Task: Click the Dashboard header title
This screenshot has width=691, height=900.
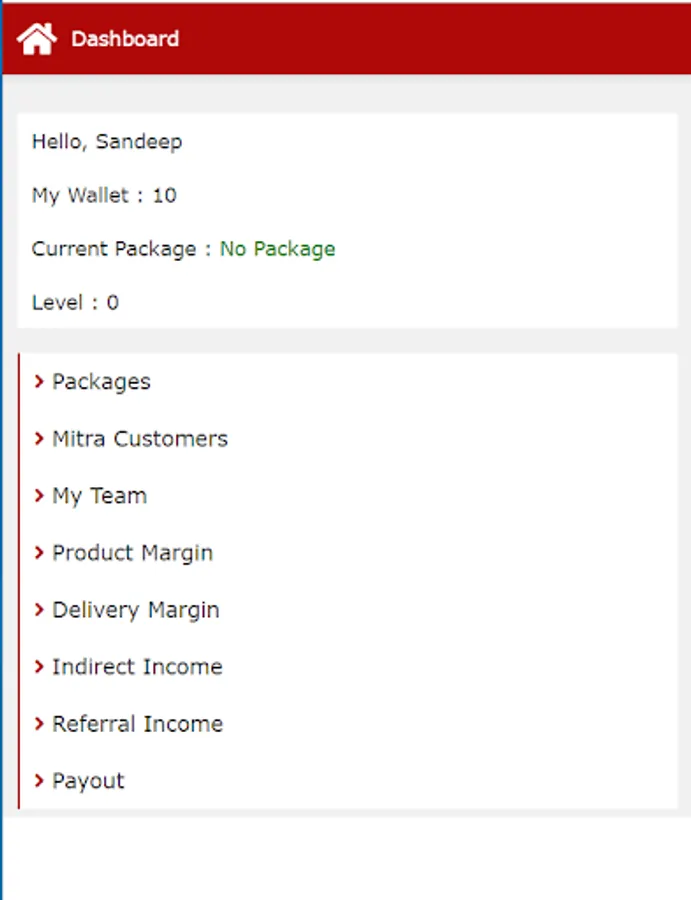Action: [125, 39]
